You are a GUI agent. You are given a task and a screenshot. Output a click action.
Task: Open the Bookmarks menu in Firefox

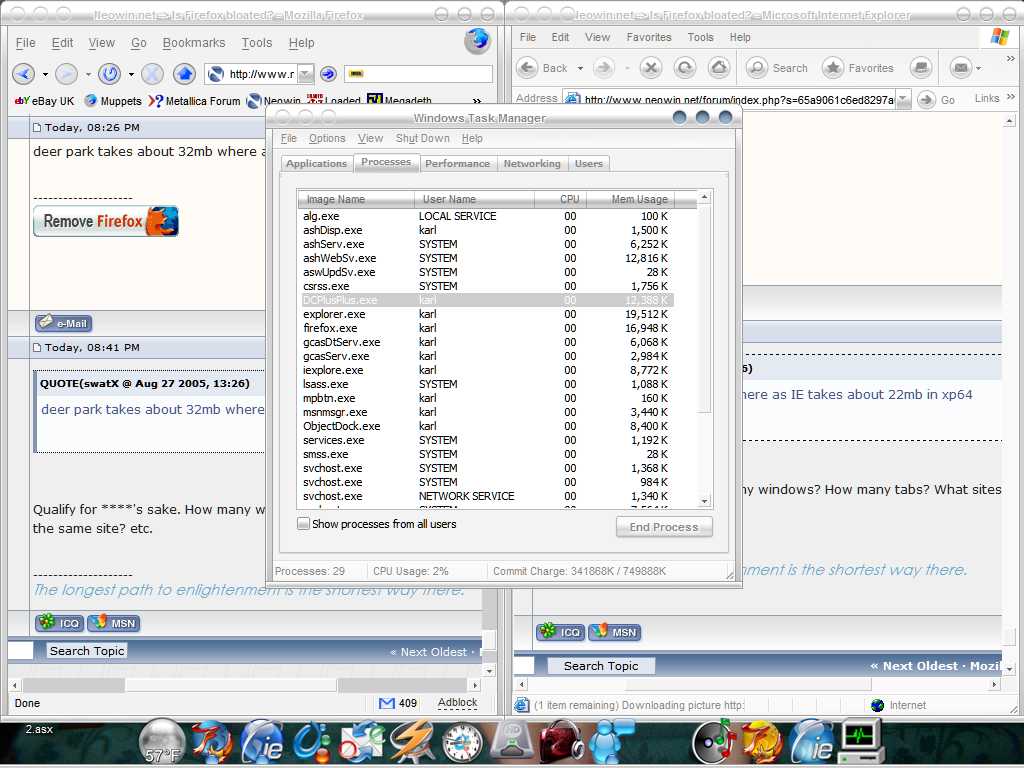194,43
